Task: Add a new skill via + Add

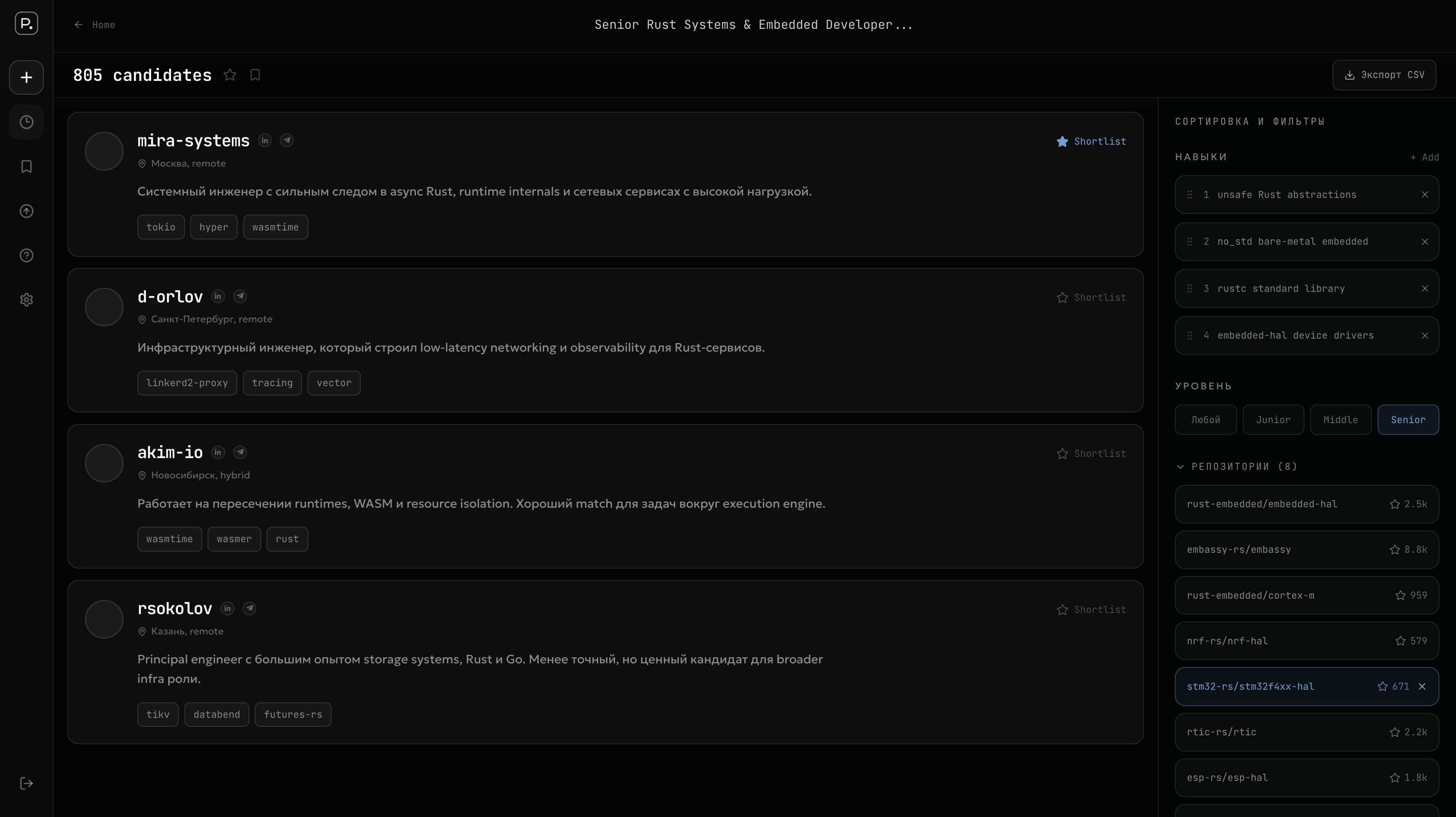Action: [1424, 157]
